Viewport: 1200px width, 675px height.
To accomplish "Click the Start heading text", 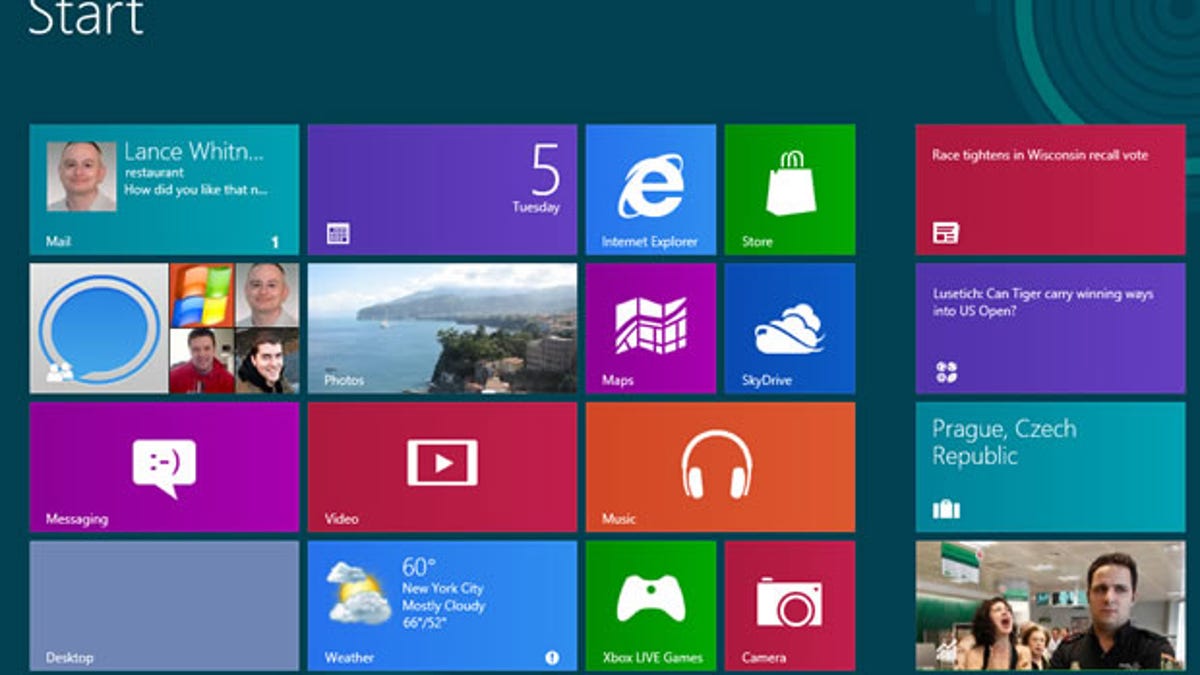I will [x=86, y=18].
